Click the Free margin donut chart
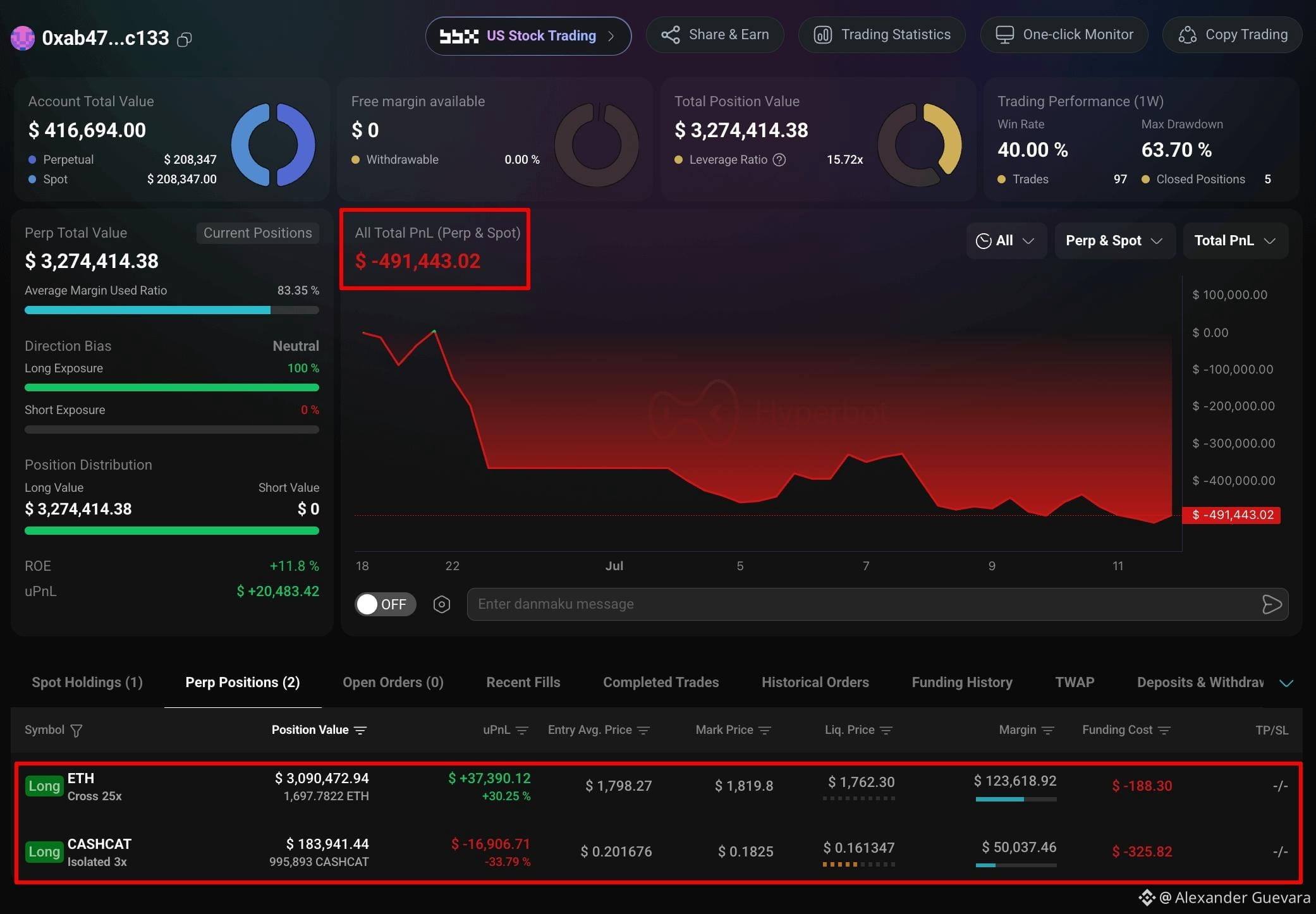The image size is (1316, 914). [x=596, y=145]
